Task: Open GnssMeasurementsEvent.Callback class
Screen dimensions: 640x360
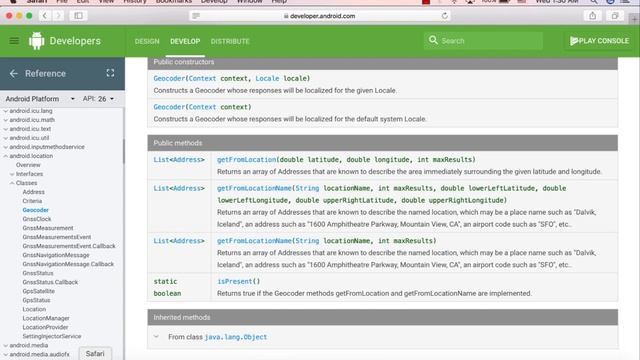Action: click(x=69, y=246)
